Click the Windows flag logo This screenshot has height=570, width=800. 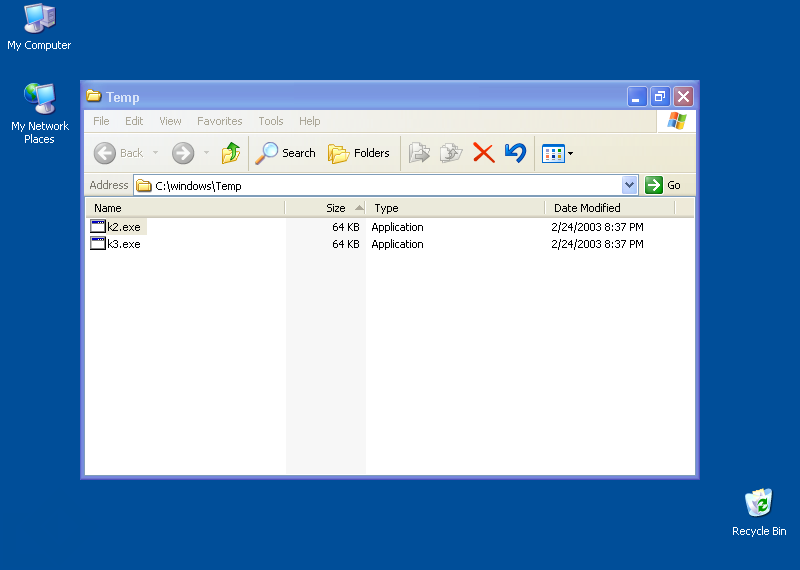click(677, 121)
